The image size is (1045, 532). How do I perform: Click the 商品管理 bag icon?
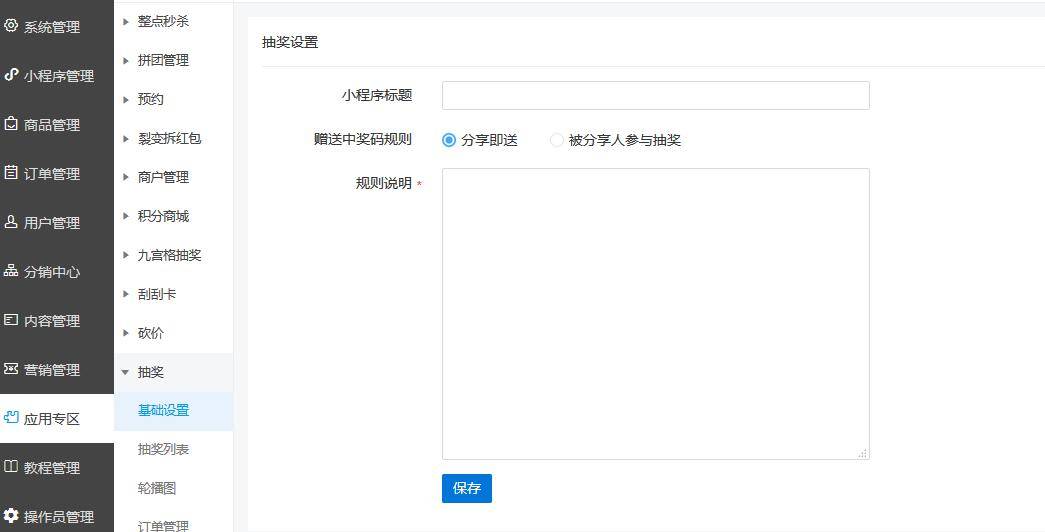[x=11, y=124]
